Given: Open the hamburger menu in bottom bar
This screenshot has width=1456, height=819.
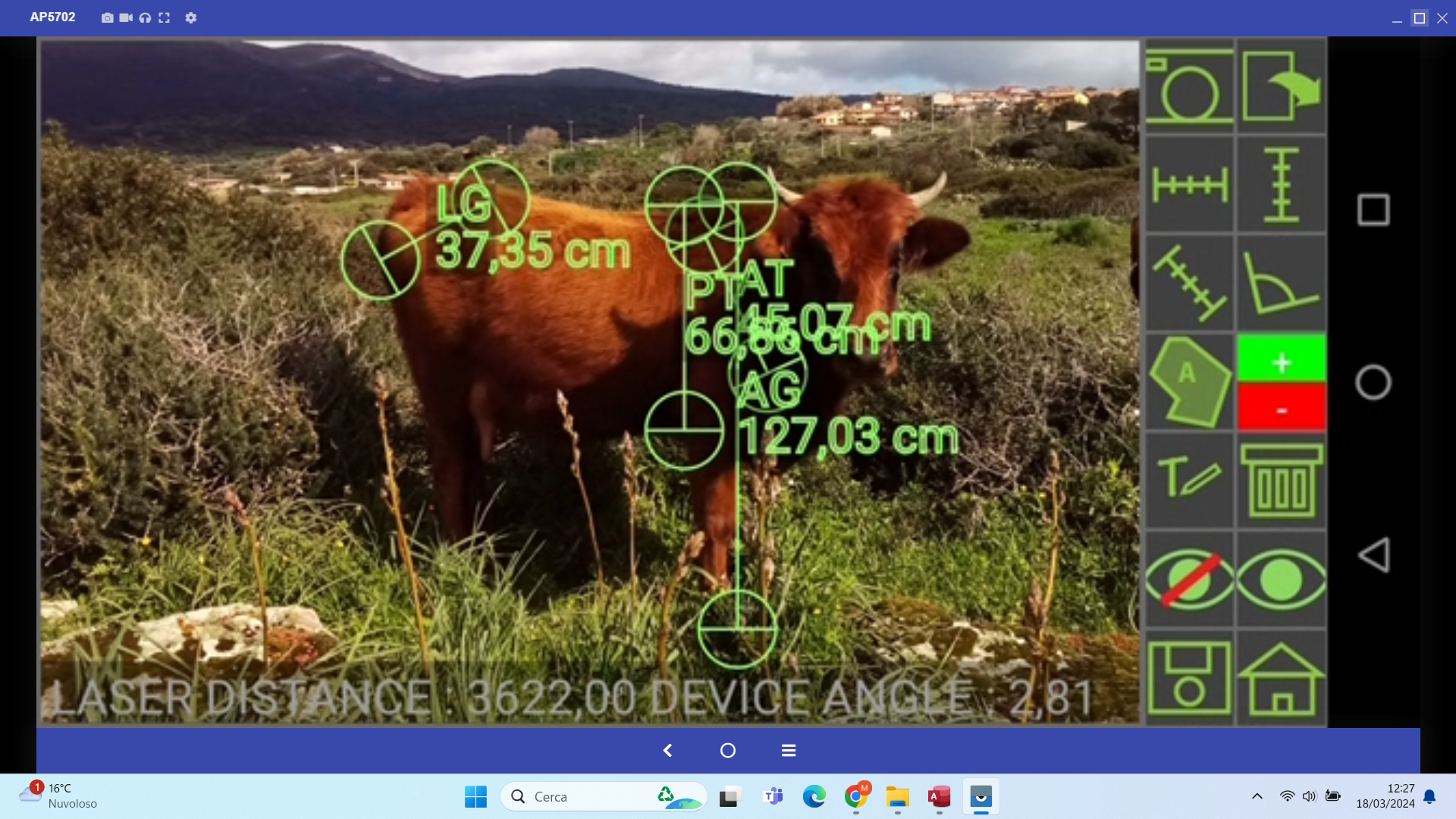Looking at the screenshot, I should click(789, 750).
